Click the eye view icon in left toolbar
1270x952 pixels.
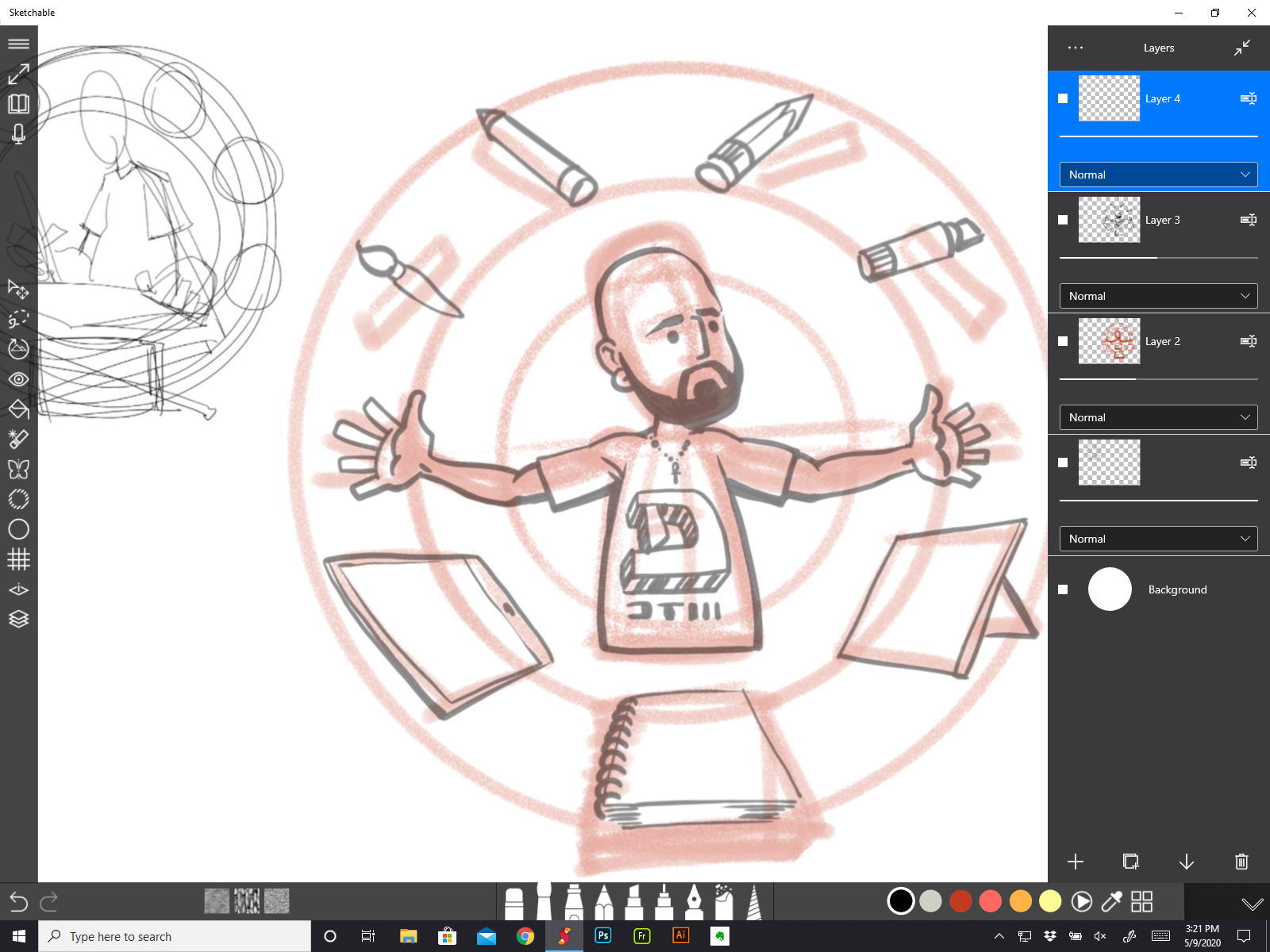(18, 379)
